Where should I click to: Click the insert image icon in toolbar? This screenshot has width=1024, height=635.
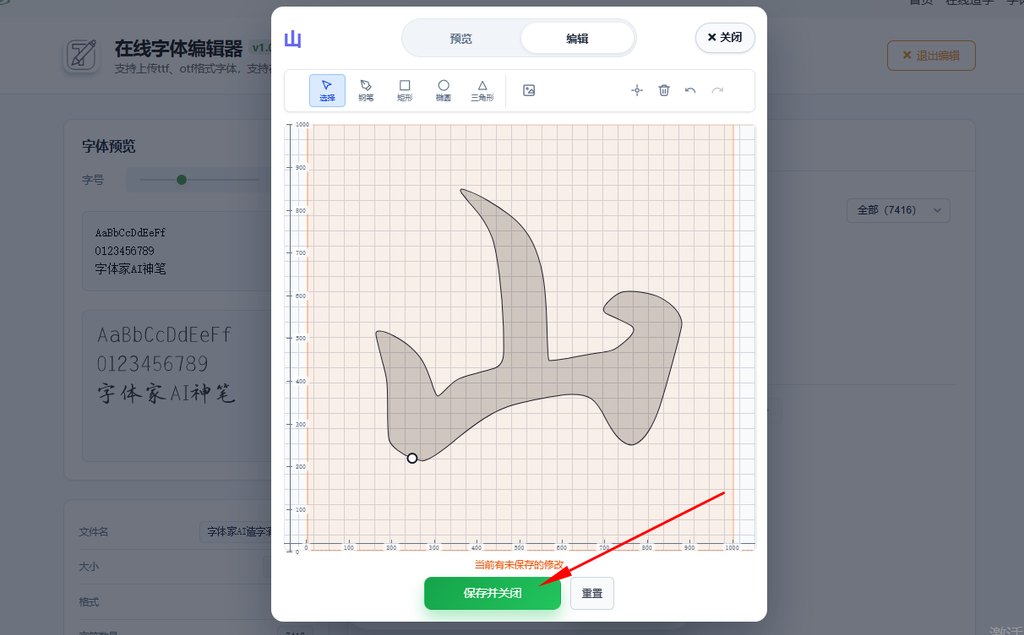click(529, 90)
